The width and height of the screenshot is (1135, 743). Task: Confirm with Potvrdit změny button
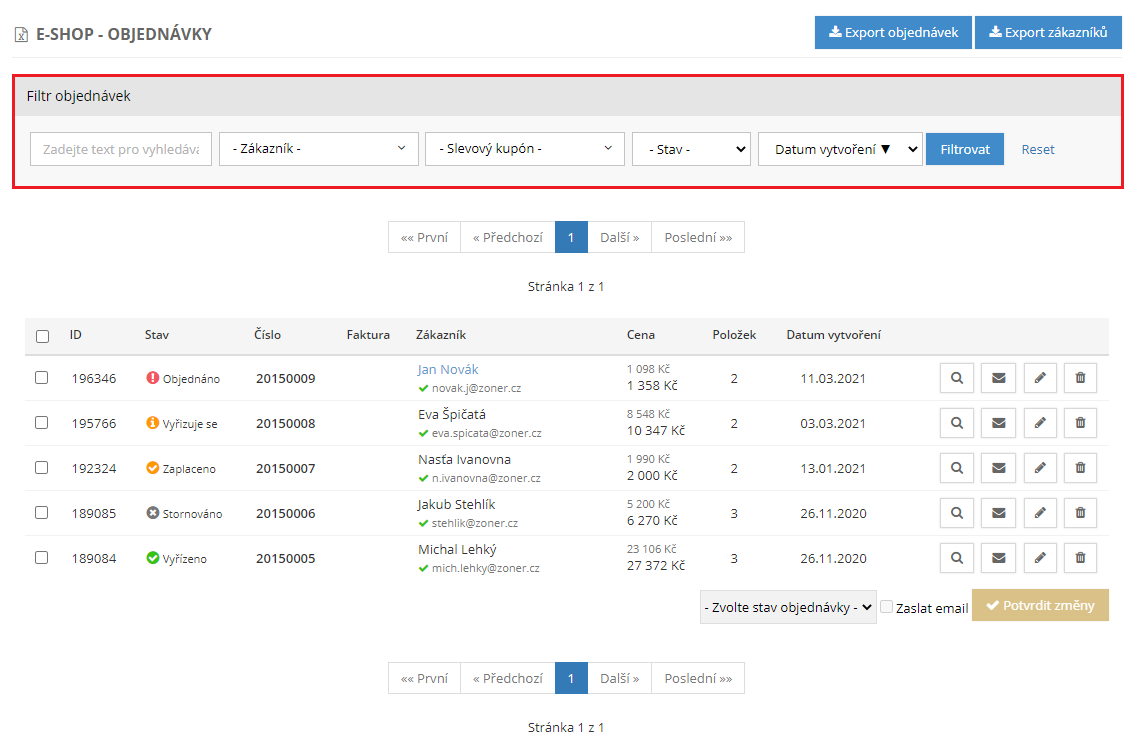[1040, 605]
